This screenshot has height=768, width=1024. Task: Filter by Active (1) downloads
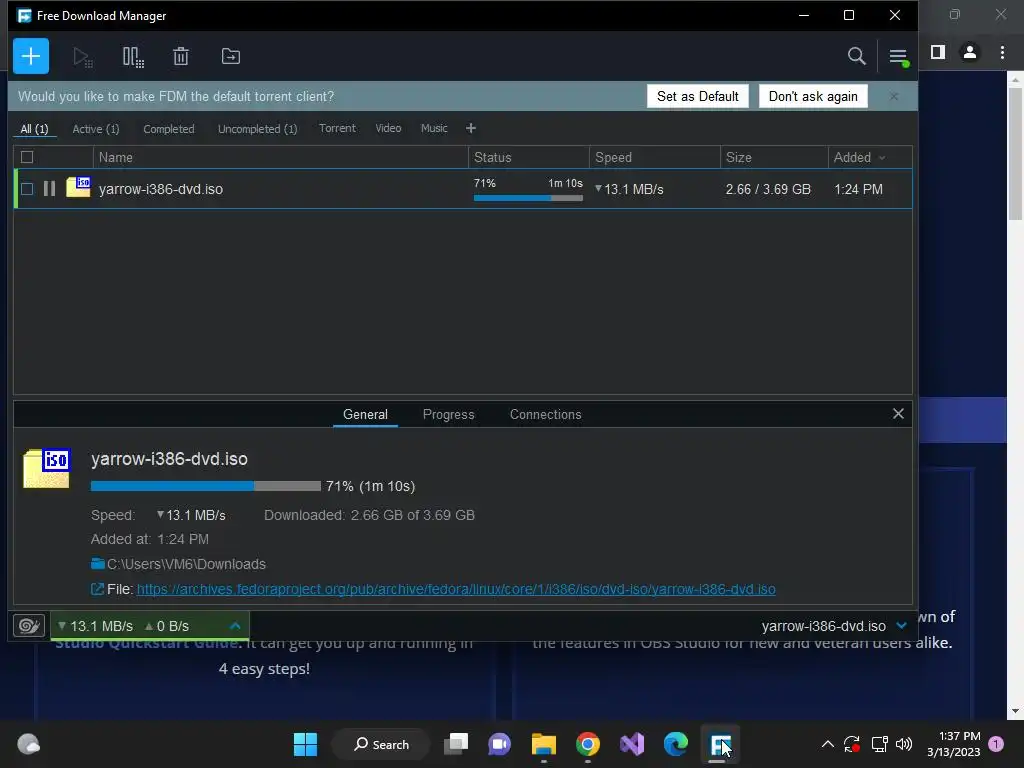click(96, 129)
